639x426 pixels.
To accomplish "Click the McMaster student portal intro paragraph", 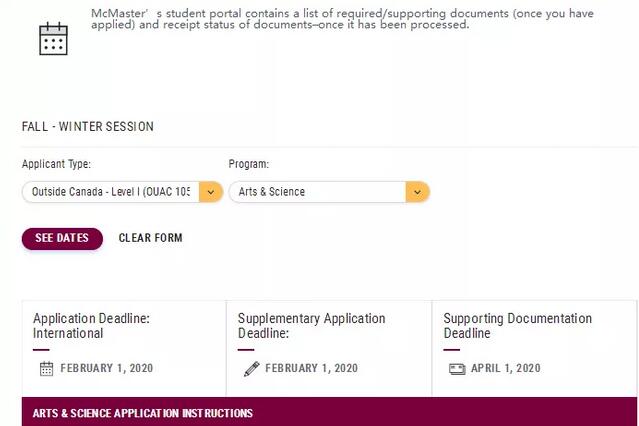I will (342, 19).
